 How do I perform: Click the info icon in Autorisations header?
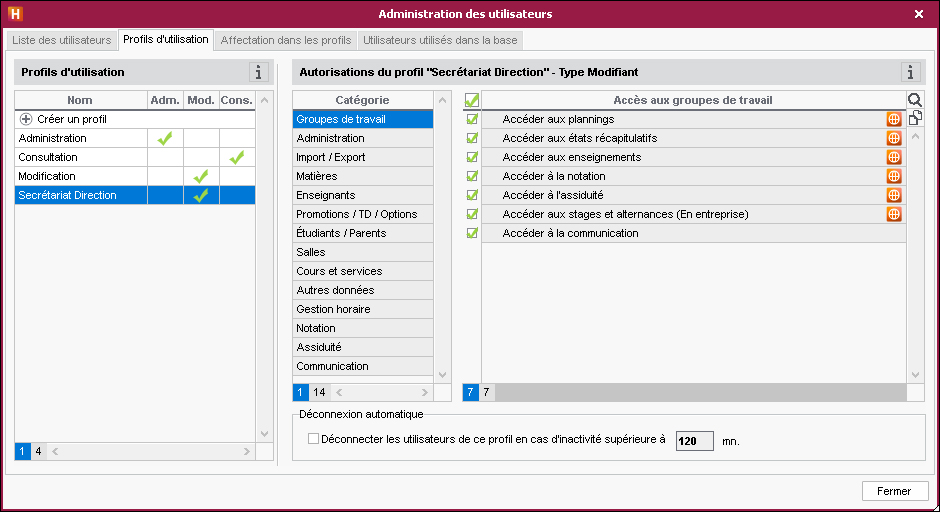[910, 72]
